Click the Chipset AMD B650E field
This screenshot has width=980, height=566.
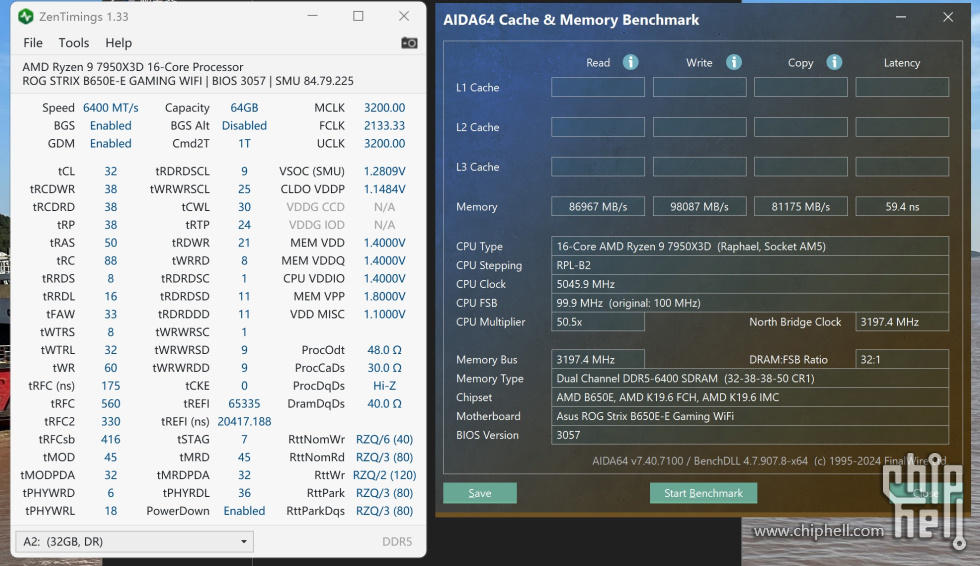[750, 397]
